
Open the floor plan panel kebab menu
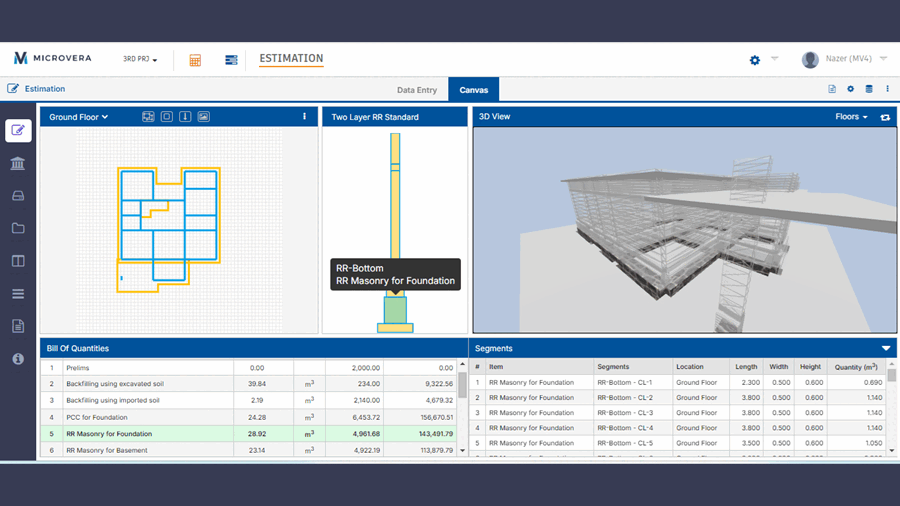(305, 117)
